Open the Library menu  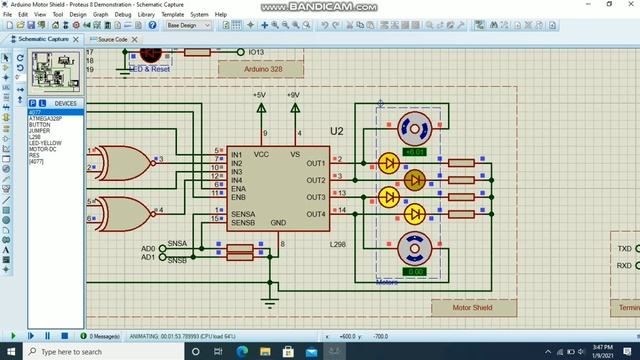(x=146, y=14)
